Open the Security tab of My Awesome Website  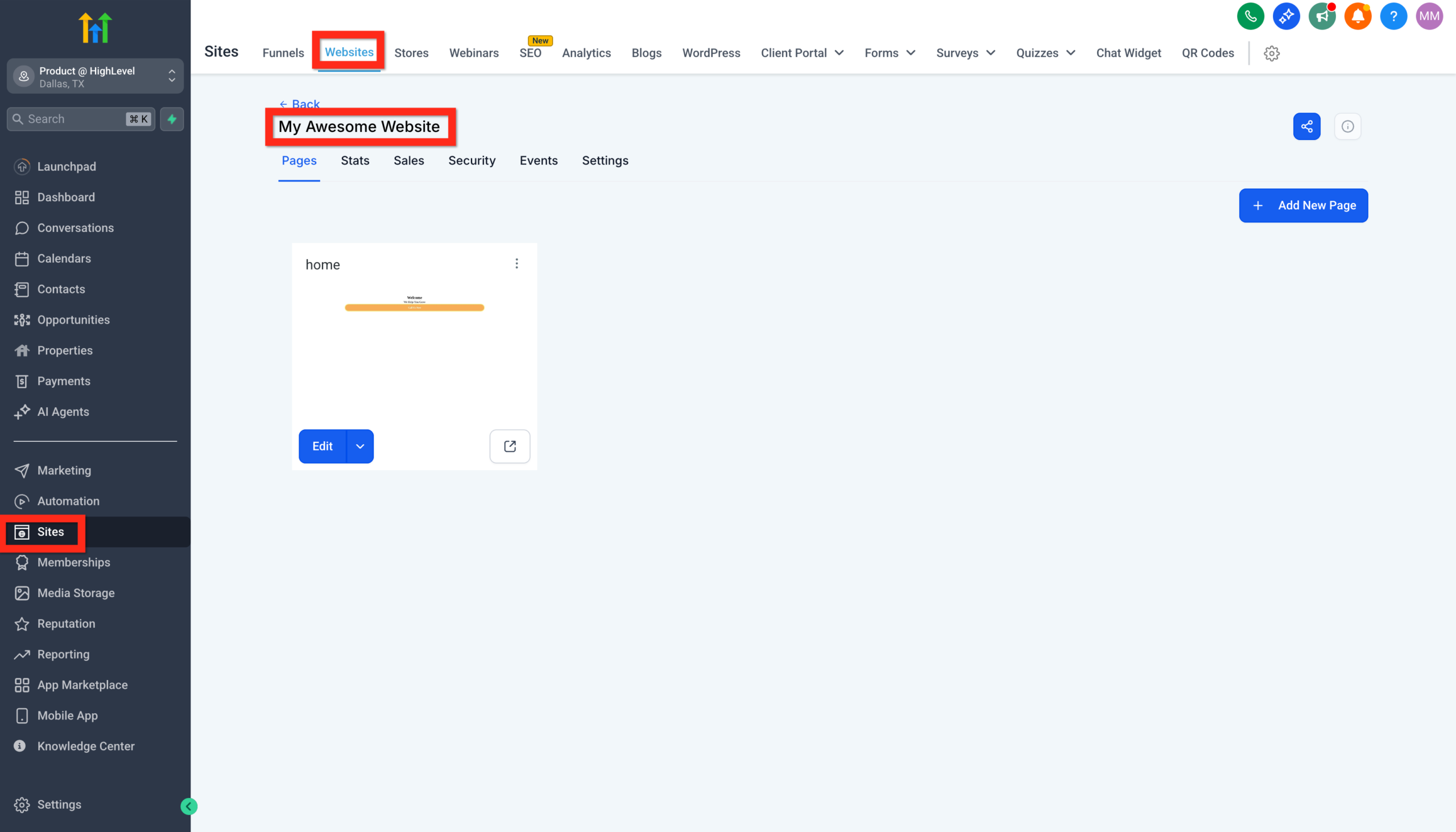pos(472,160)
